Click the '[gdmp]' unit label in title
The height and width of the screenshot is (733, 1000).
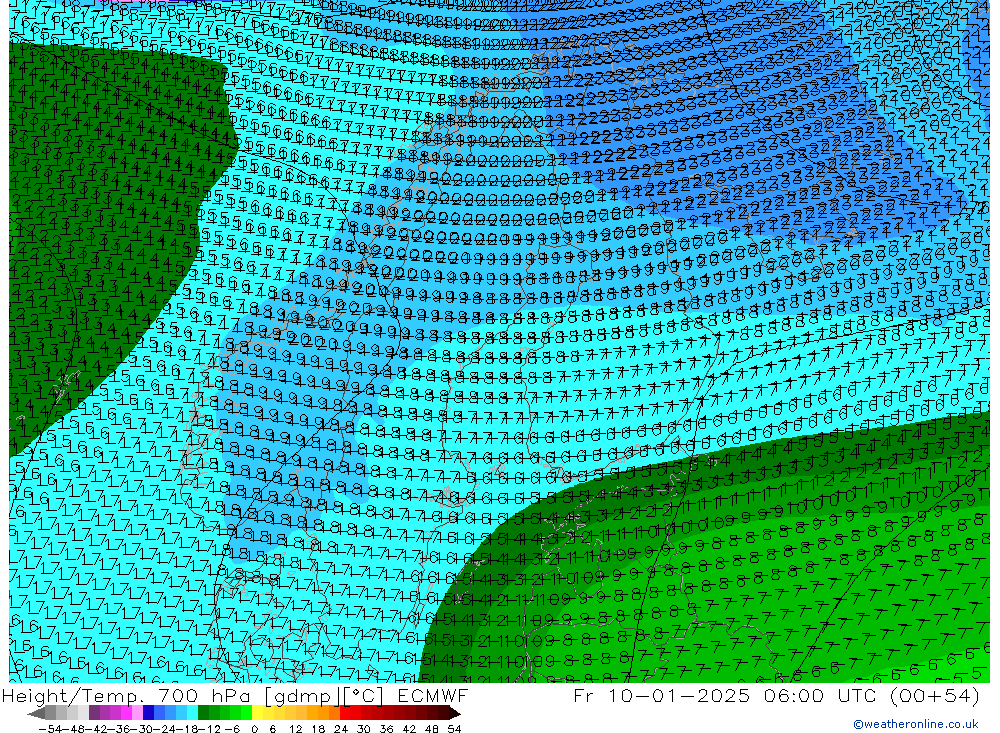pos(302,697)
